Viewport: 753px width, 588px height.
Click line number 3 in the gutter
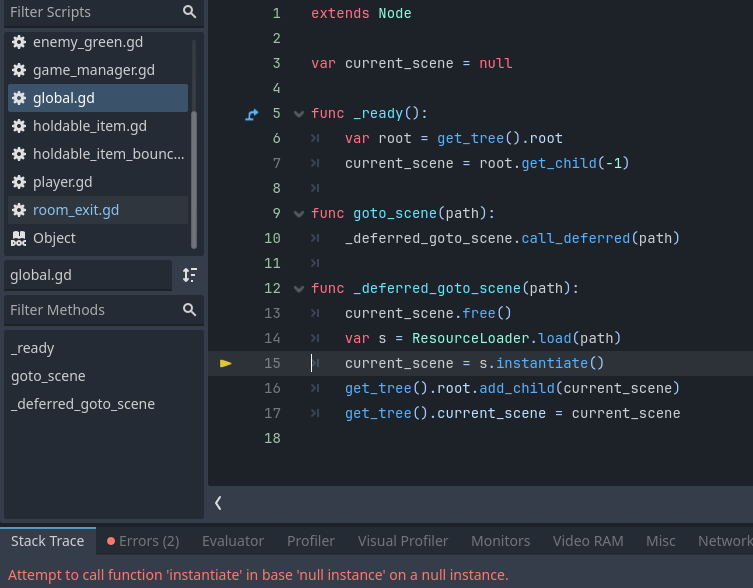[277, 63]
